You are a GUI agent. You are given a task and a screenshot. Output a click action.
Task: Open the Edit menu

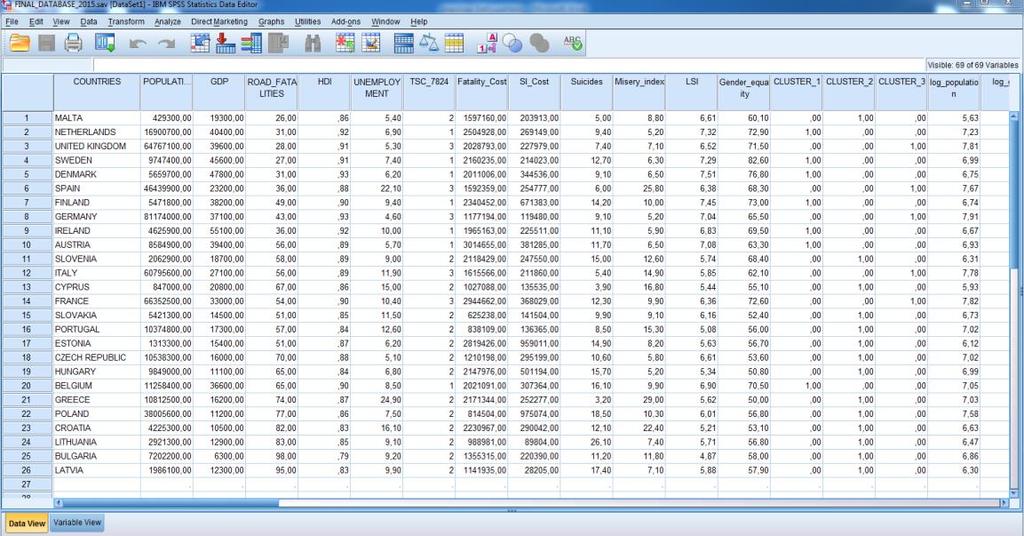point(36,22)
